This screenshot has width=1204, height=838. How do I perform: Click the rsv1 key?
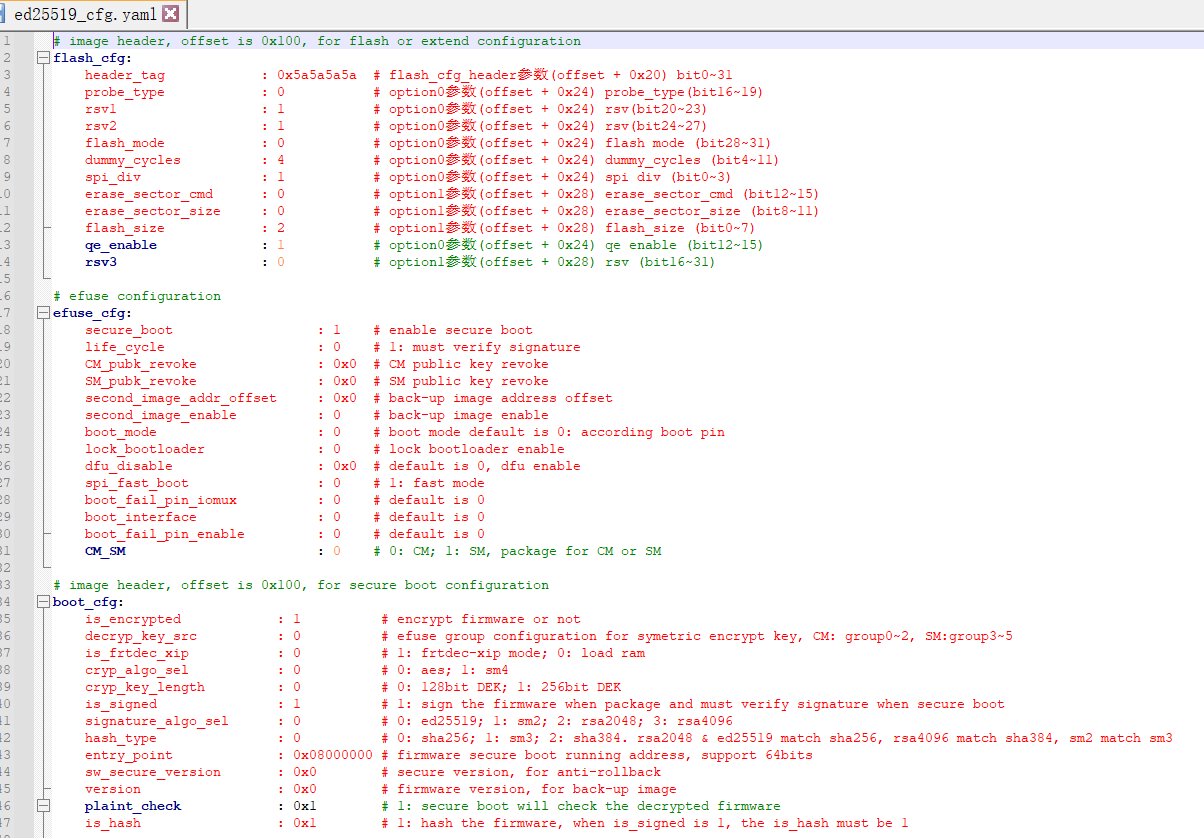click(x=101, y=109)
